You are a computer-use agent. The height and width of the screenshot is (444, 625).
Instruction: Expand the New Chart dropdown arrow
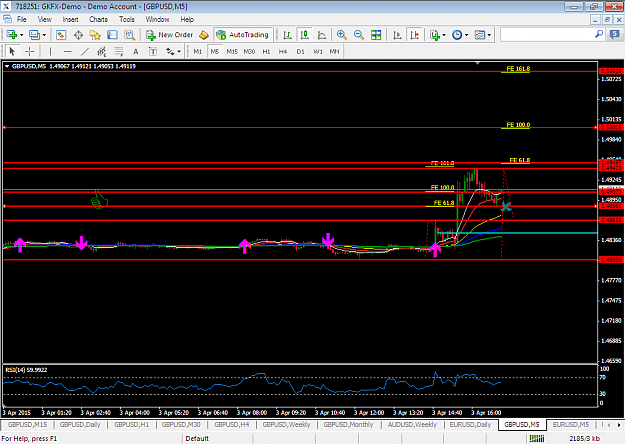coord(22,35)
